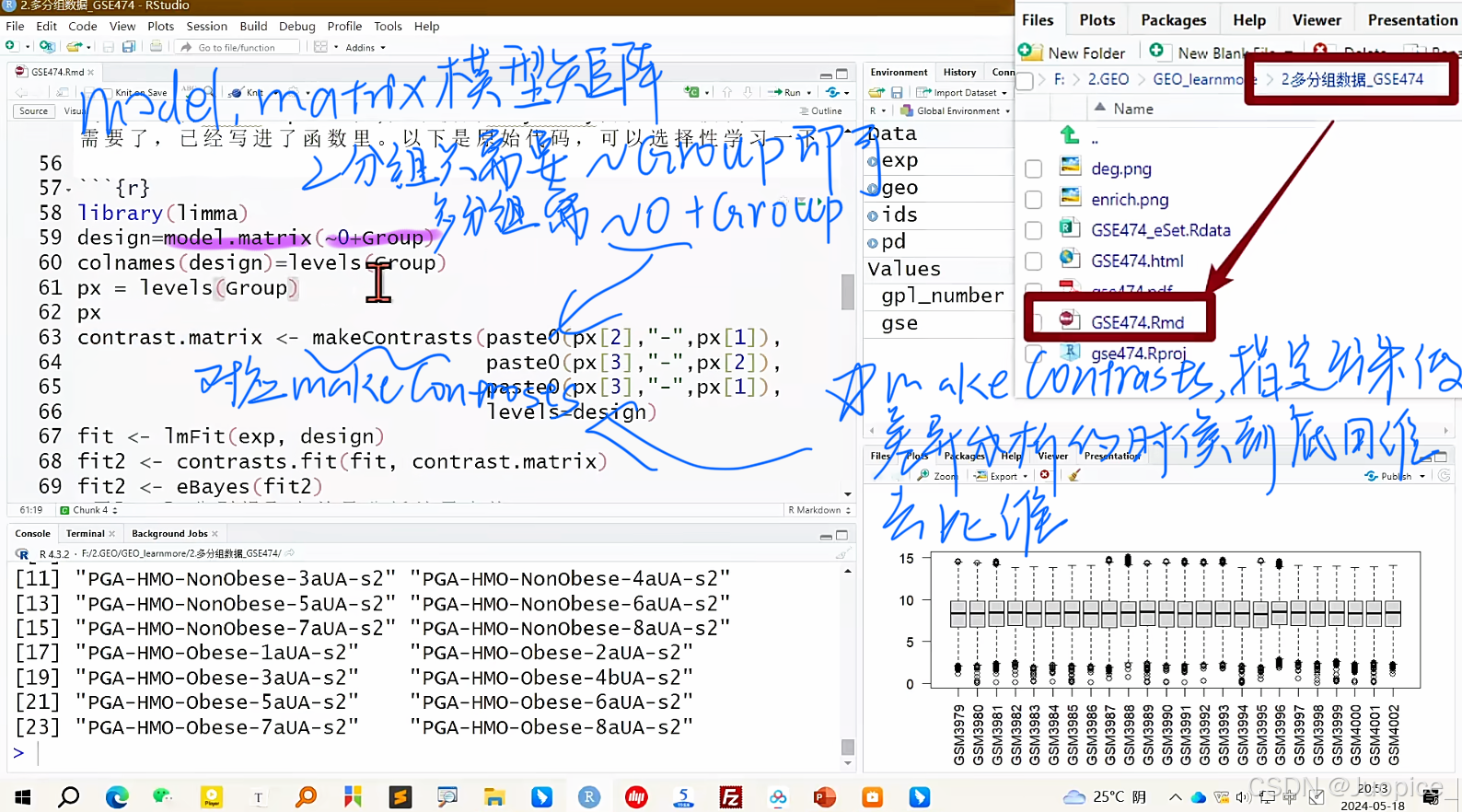The image size is (1462, 812).
Task: Go to parent directory green arrow
Action: [1070, 135]
